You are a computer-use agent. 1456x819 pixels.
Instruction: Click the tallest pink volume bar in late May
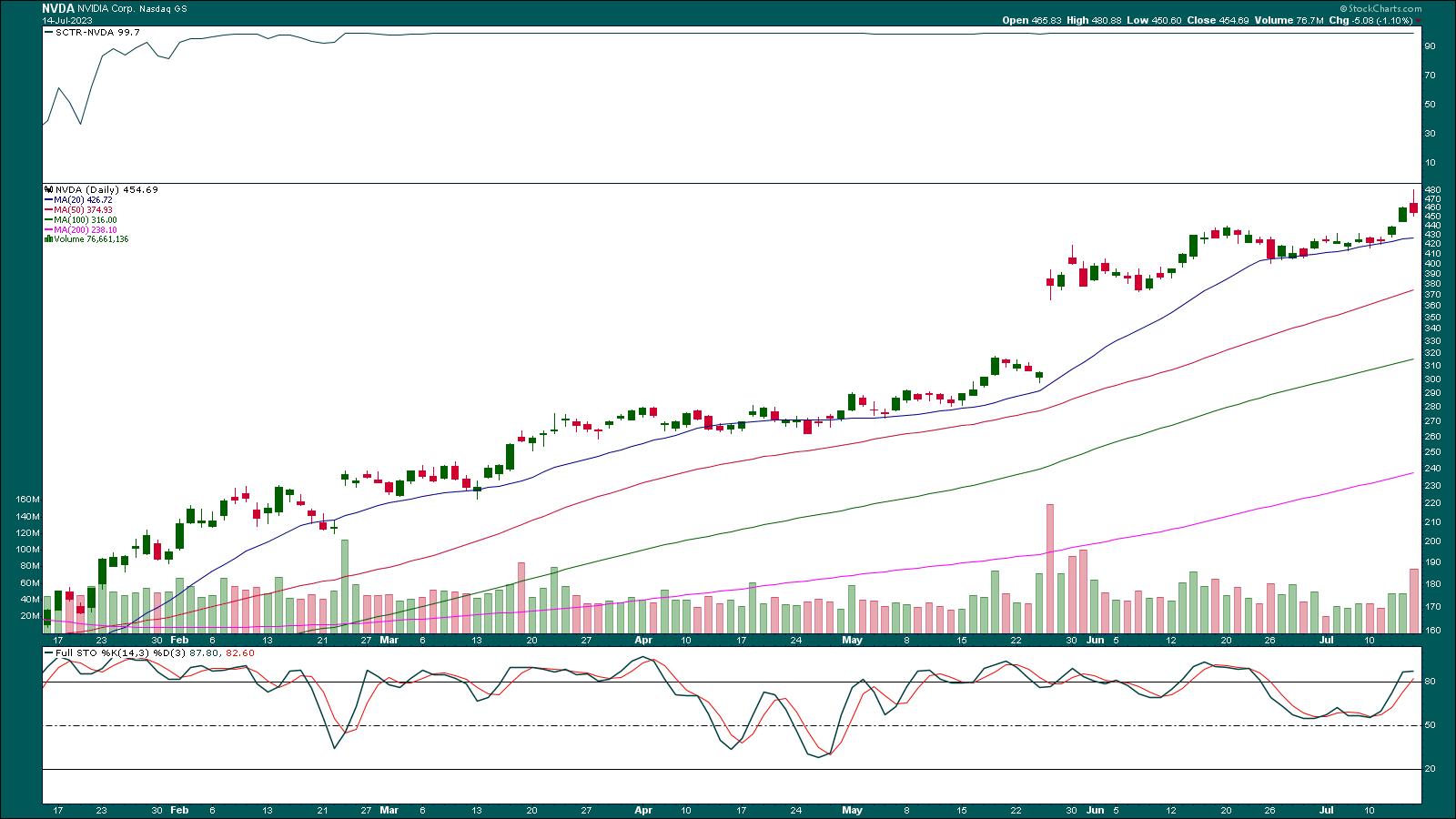click(x=1049, y=568)
